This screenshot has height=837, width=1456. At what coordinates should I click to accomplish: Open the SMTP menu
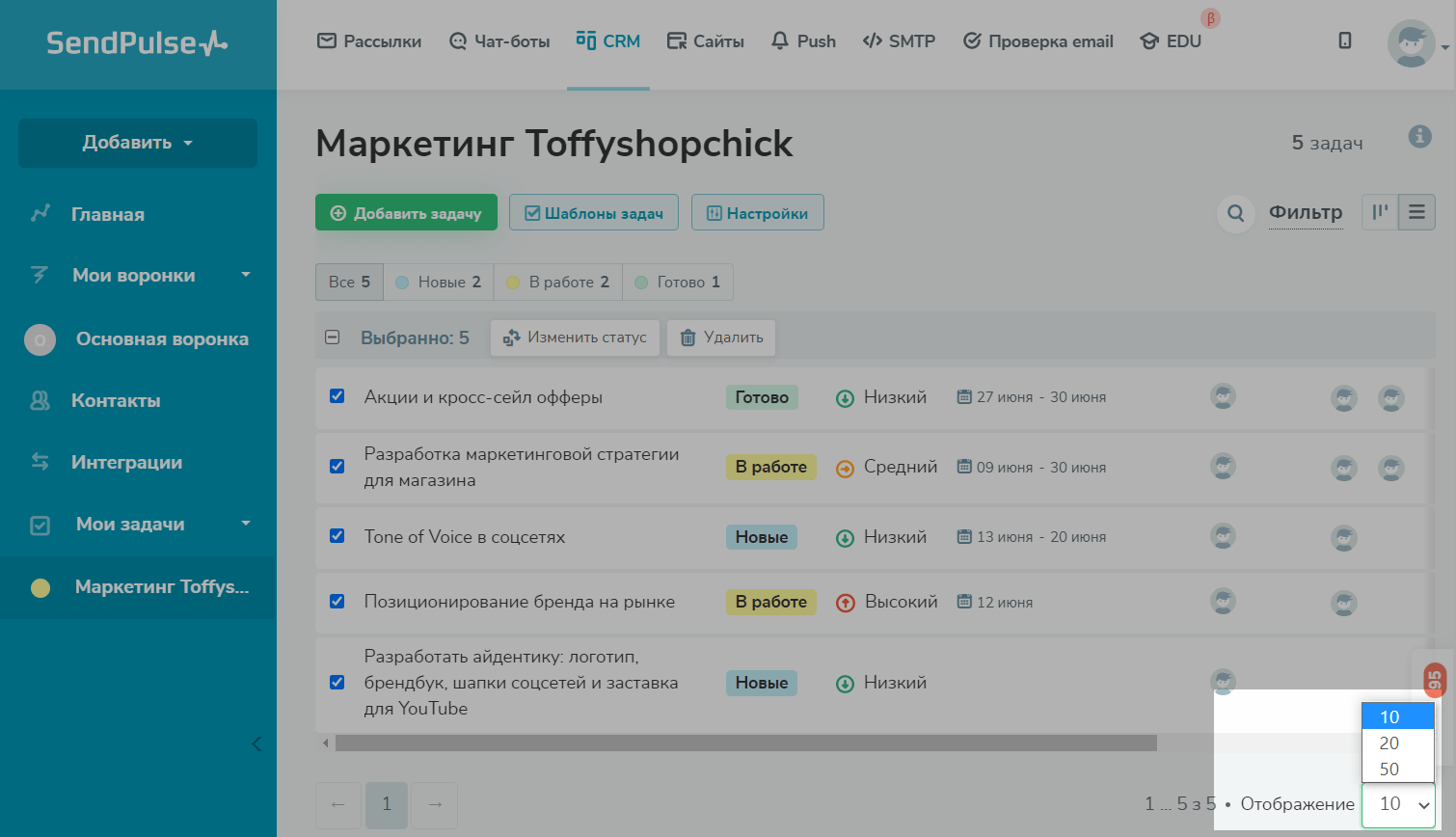pyautogui.click(x=899, y=41)
